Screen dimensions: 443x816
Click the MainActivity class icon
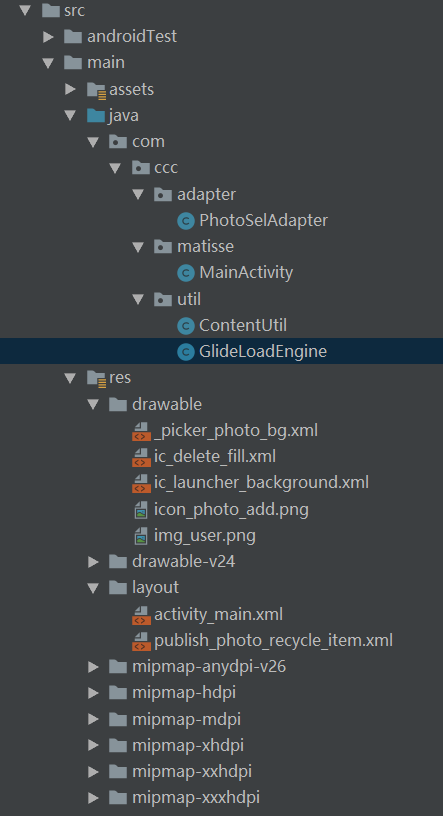(x=186, y=273)
